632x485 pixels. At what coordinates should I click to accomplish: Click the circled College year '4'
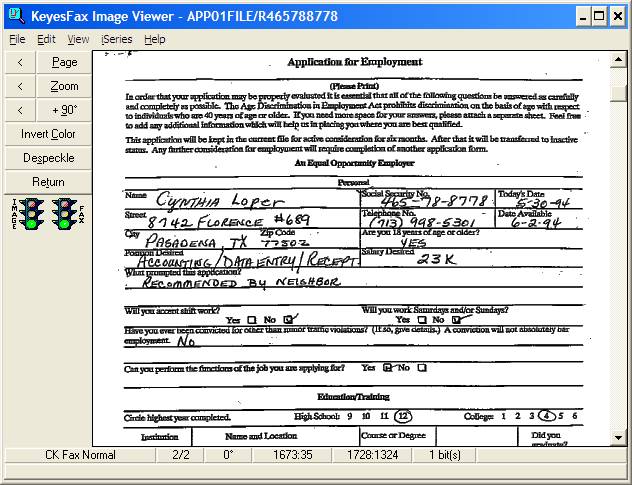point(547,416)
